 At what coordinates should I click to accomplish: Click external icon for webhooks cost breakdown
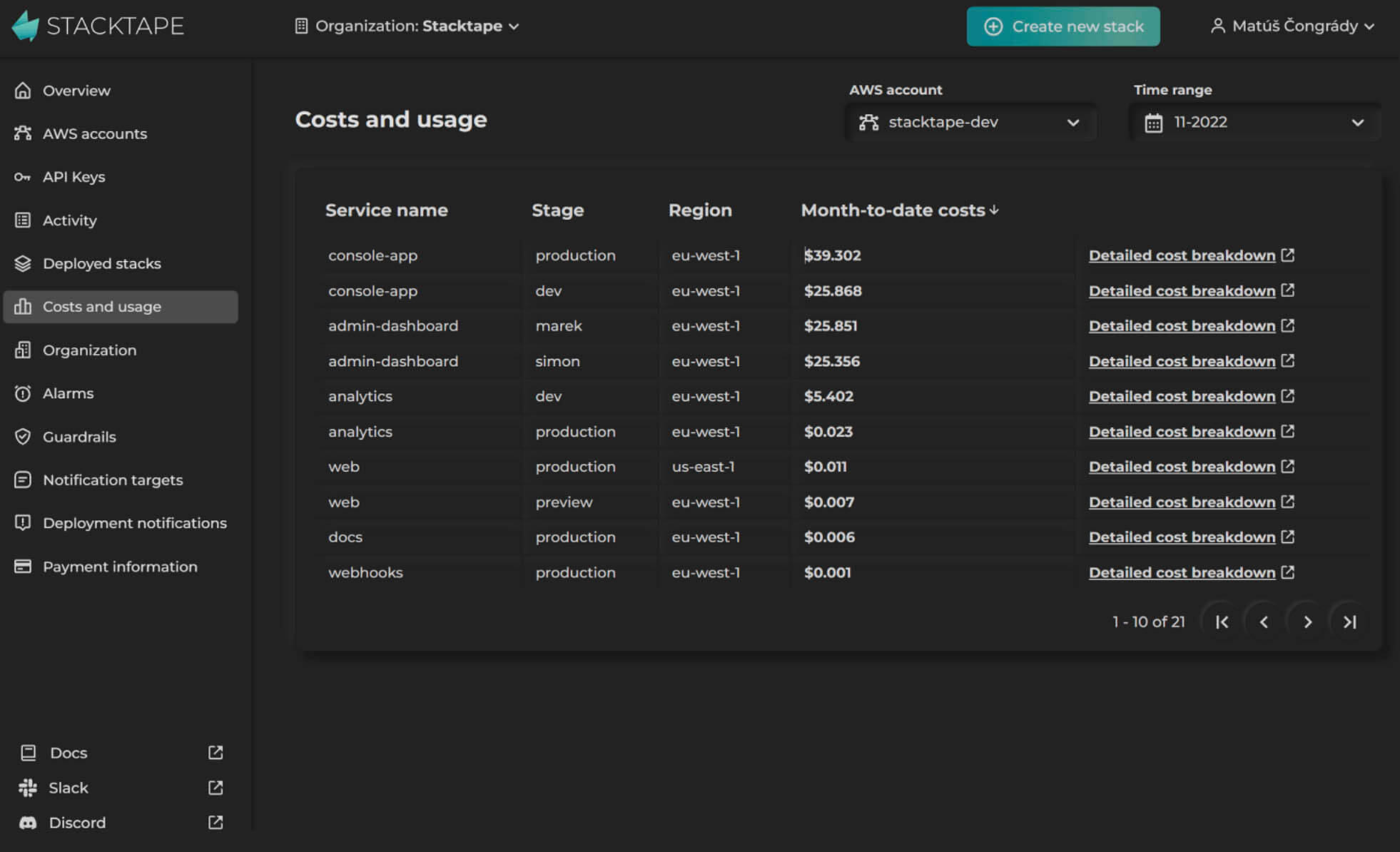click(1287, 572)
